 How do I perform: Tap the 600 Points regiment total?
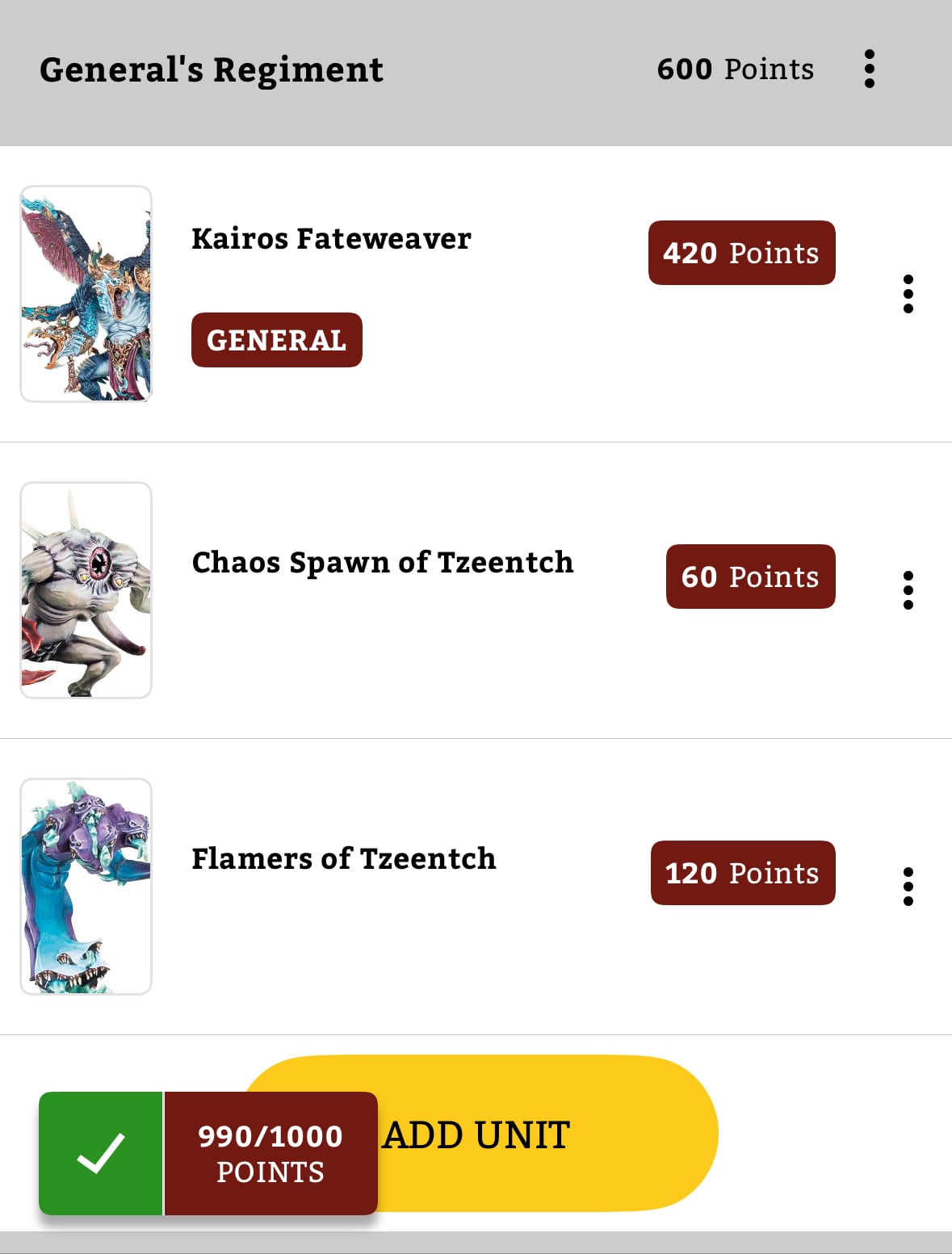pos(735,69)
